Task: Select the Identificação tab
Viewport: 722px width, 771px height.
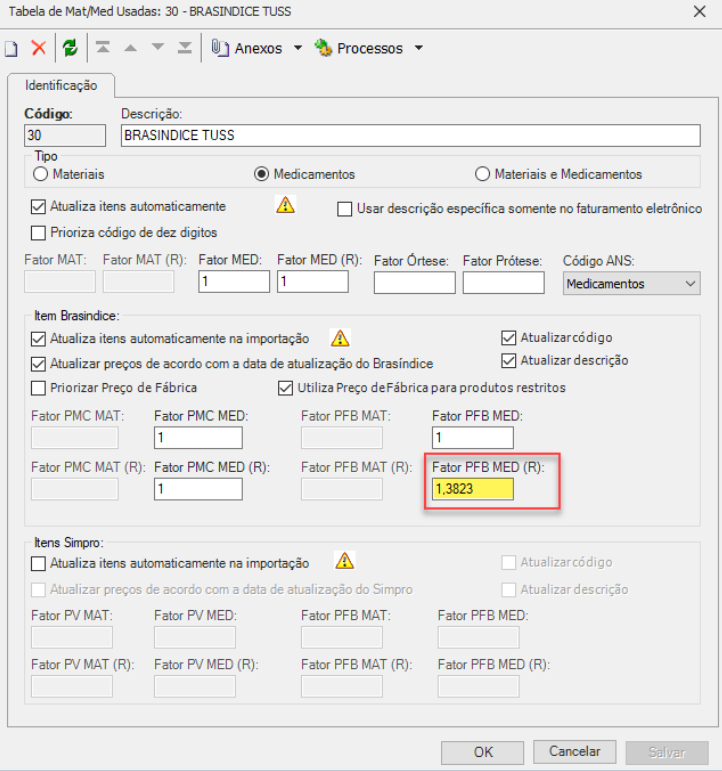Action: (x=61, y=86)
